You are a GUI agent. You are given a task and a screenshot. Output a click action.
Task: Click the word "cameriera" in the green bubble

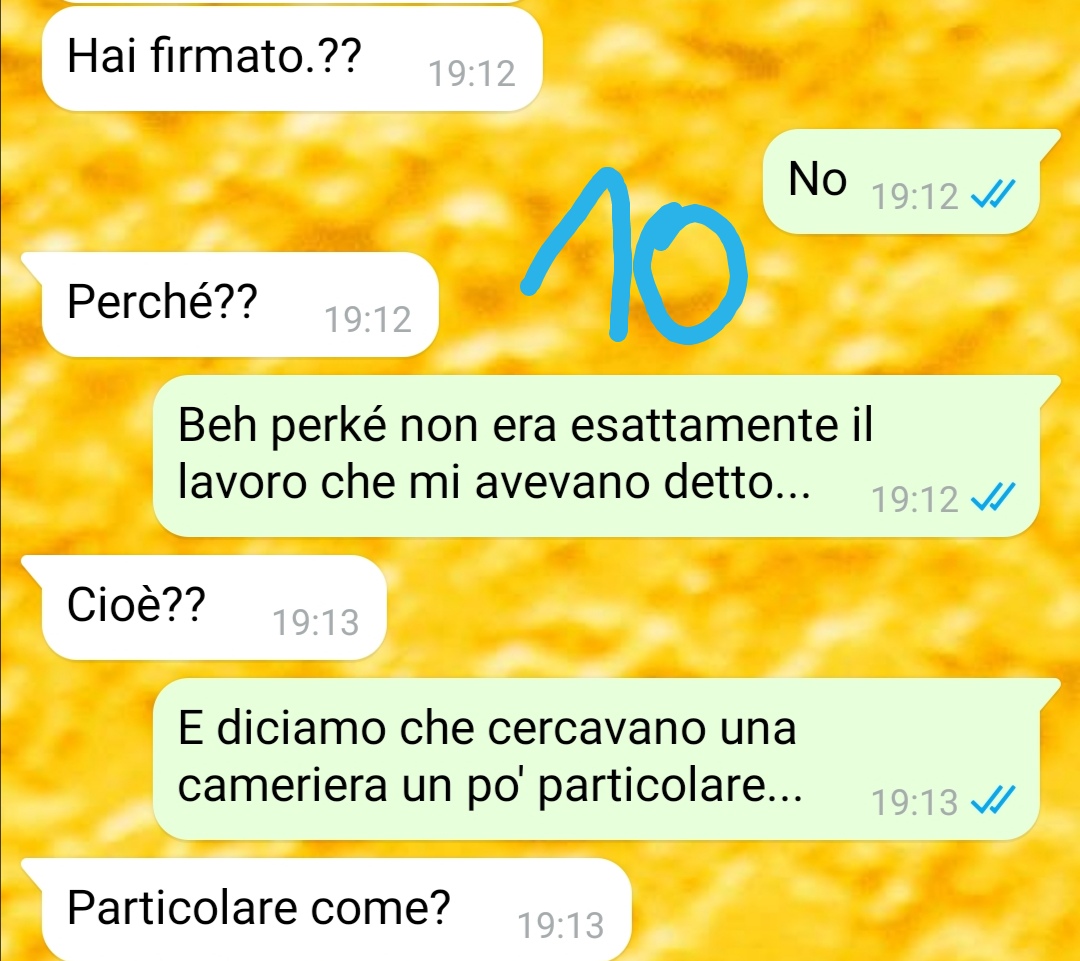[282, 785]
